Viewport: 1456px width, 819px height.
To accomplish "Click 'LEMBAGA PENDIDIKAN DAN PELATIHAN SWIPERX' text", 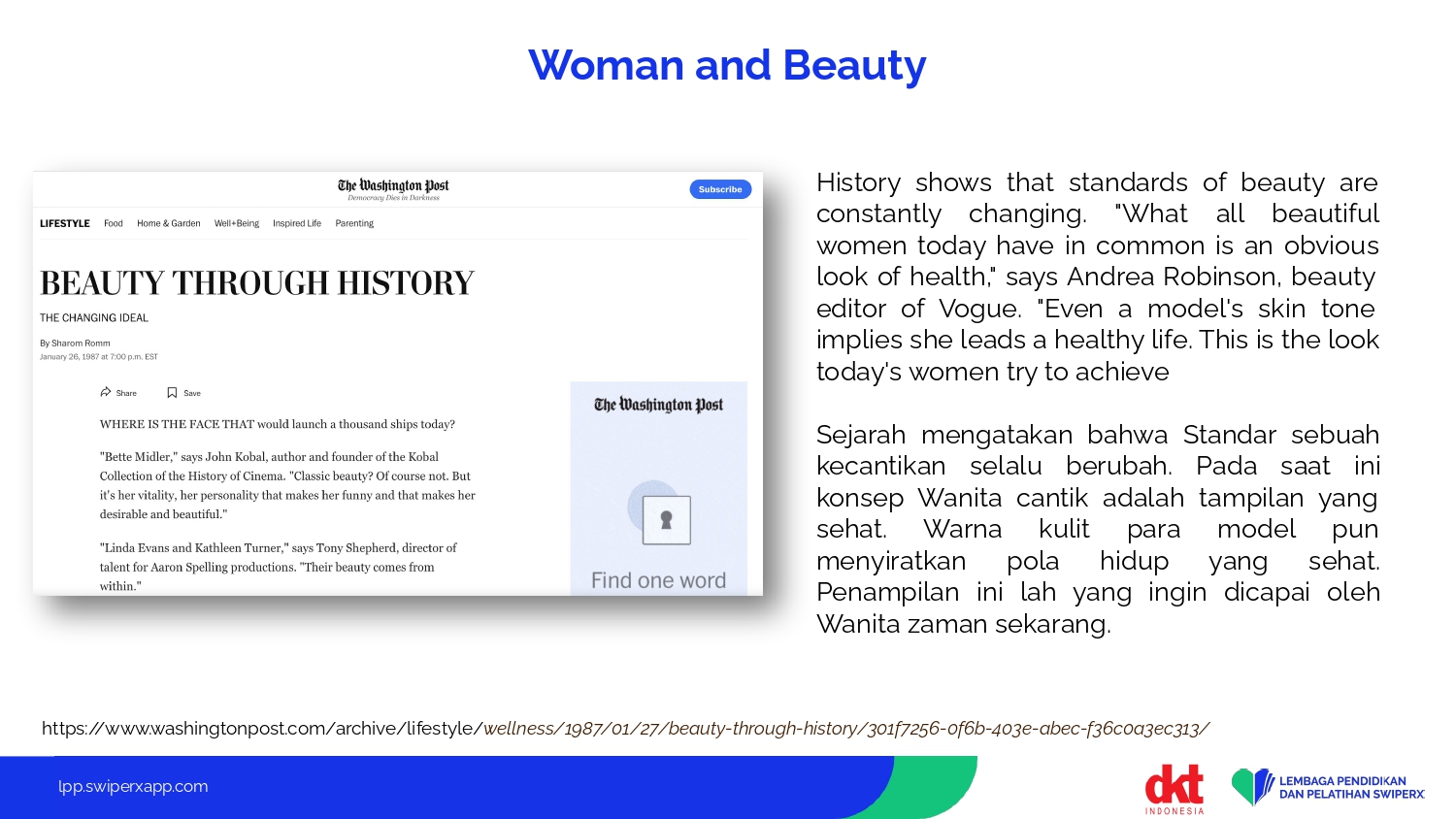I will pos(1351,787).
